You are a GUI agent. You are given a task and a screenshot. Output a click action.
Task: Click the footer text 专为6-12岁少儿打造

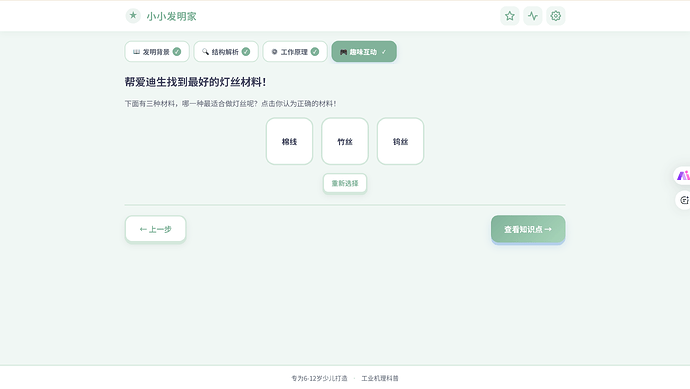[319, 378]
